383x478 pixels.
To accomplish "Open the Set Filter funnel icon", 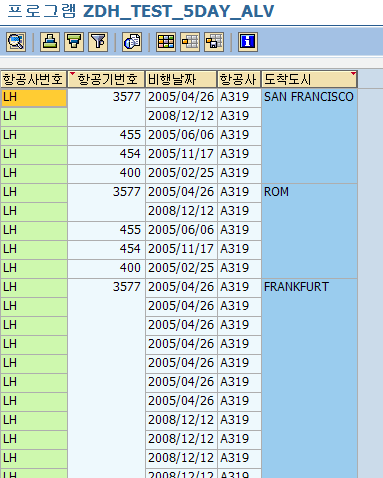I will 98,42.
